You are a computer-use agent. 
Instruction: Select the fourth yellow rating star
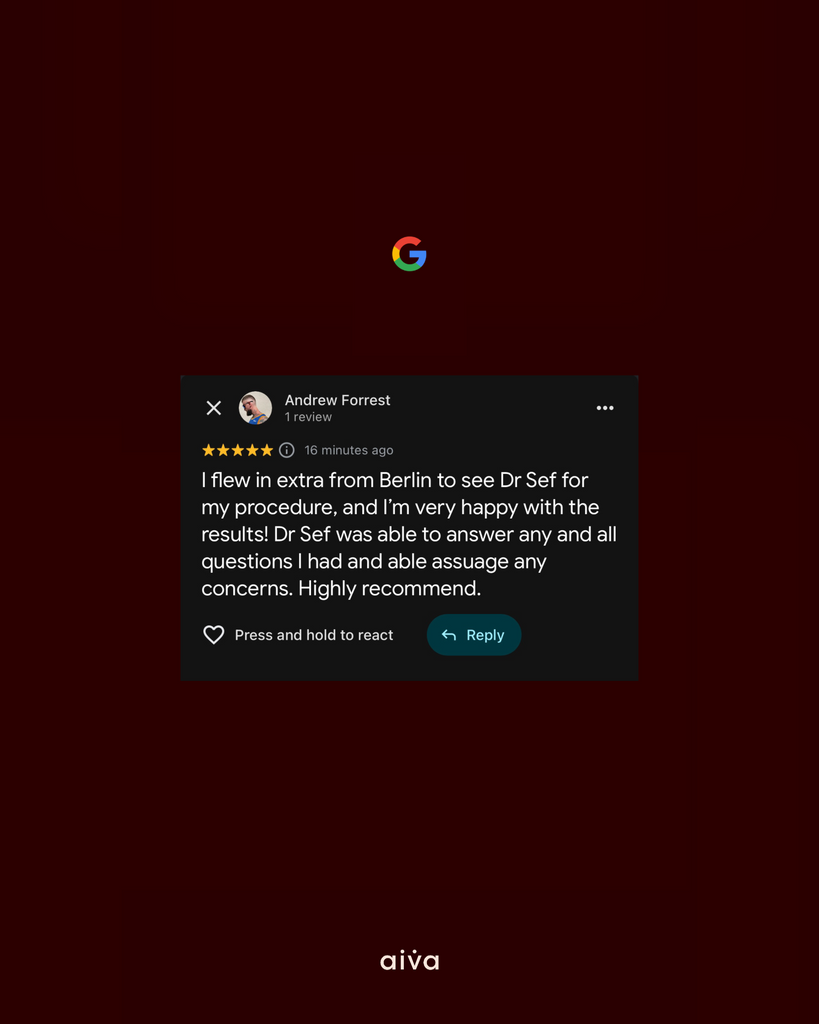pos(252,450)
